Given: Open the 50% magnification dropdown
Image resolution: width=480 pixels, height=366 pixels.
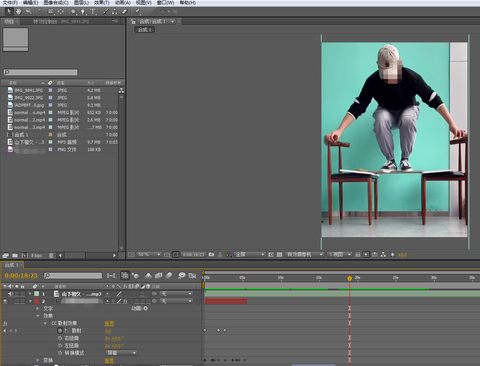Looking at the screenshot, I should click(149, 255).
